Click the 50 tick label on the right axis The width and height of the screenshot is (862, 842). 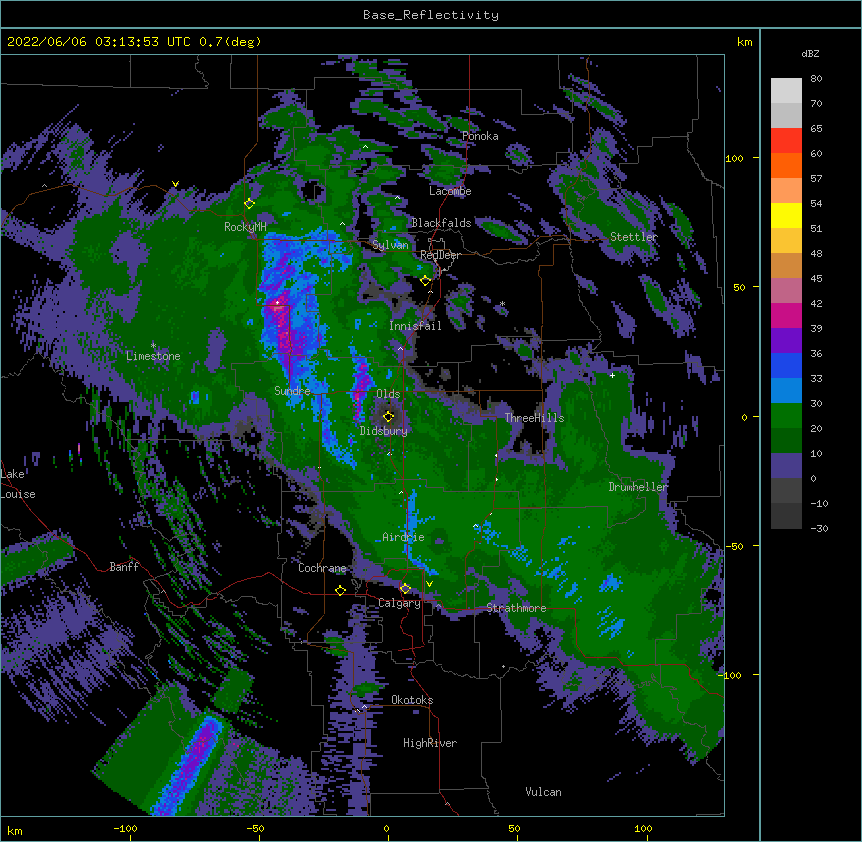[x=739, y=287]
